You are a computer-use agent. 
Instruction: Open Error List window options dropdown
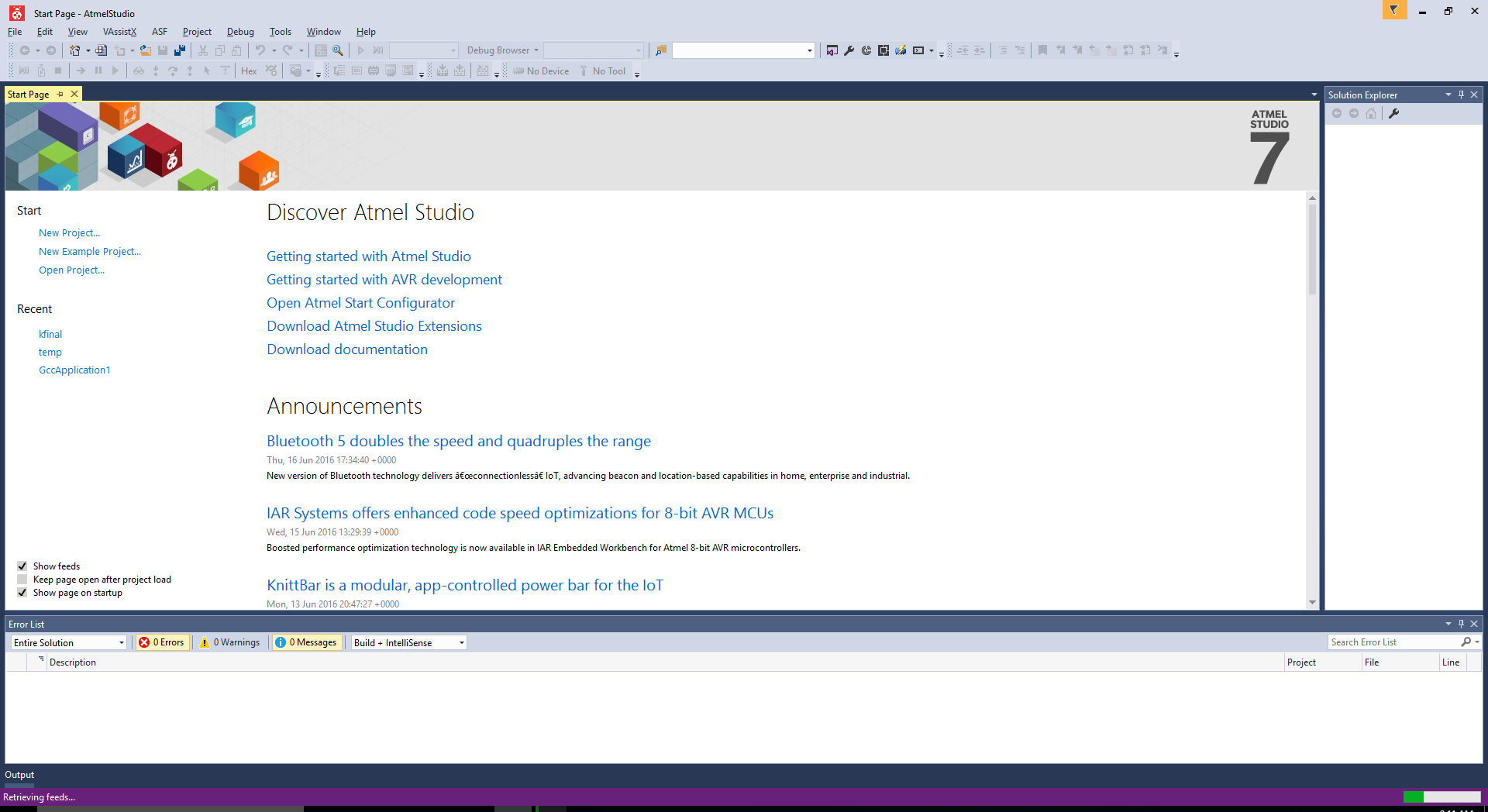click(x=1448, y=624)
